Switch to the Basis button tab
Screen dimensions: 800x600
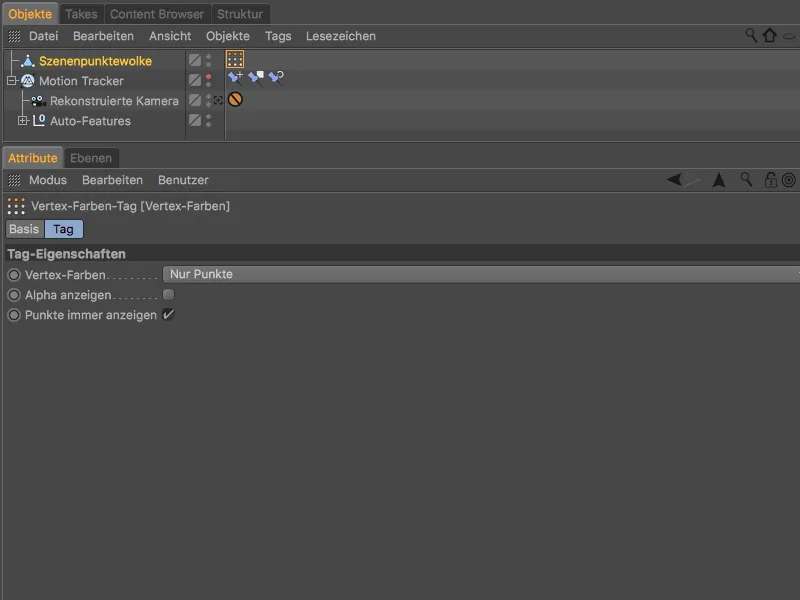coord(24,229)
